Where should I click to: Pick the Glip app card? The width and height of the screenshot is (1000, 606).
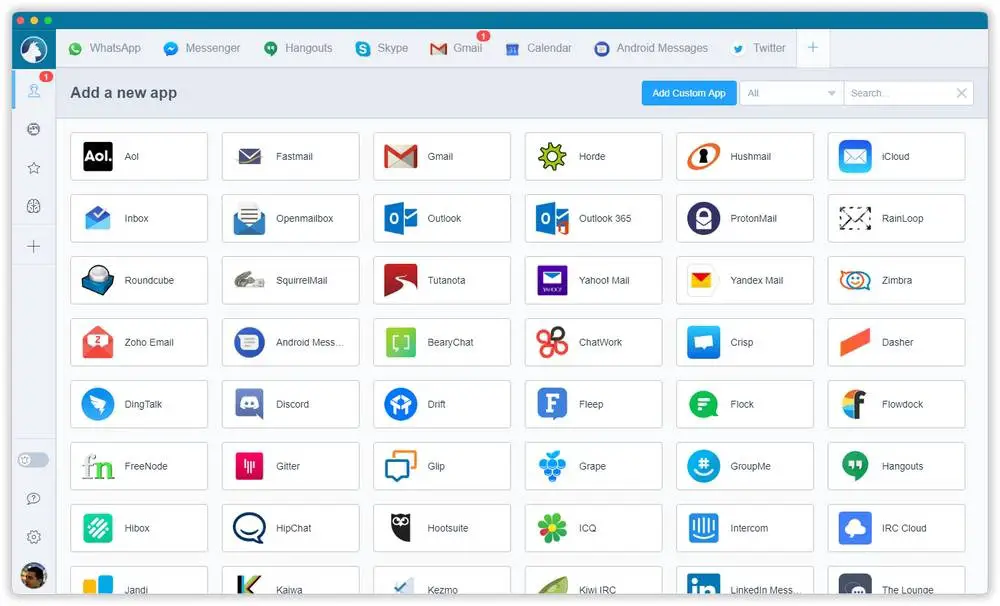[x=442, y=466]
